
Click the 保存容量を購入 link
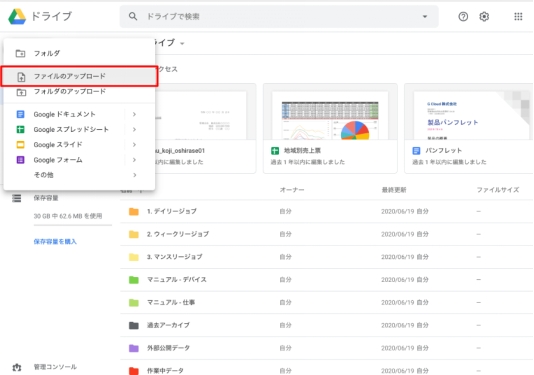click(55, 241)
